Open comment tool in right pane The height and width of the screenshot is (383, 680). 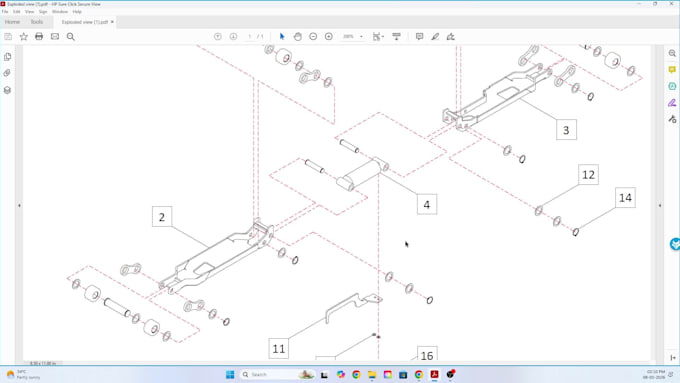(x=672, y=70)
